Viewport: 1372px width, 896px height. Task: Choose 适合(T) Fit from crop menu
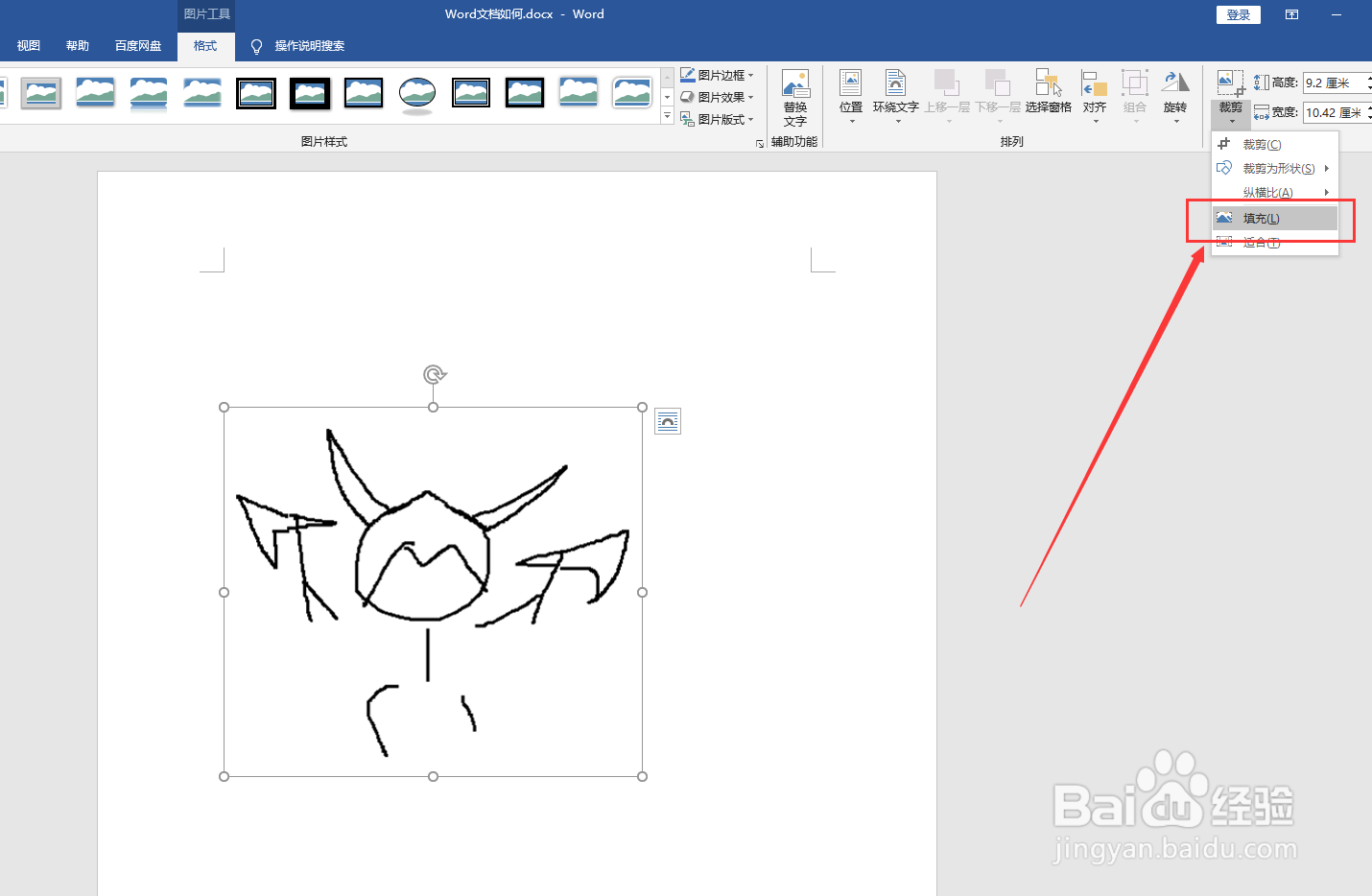pyautogui.click(x=1275, y=242)
